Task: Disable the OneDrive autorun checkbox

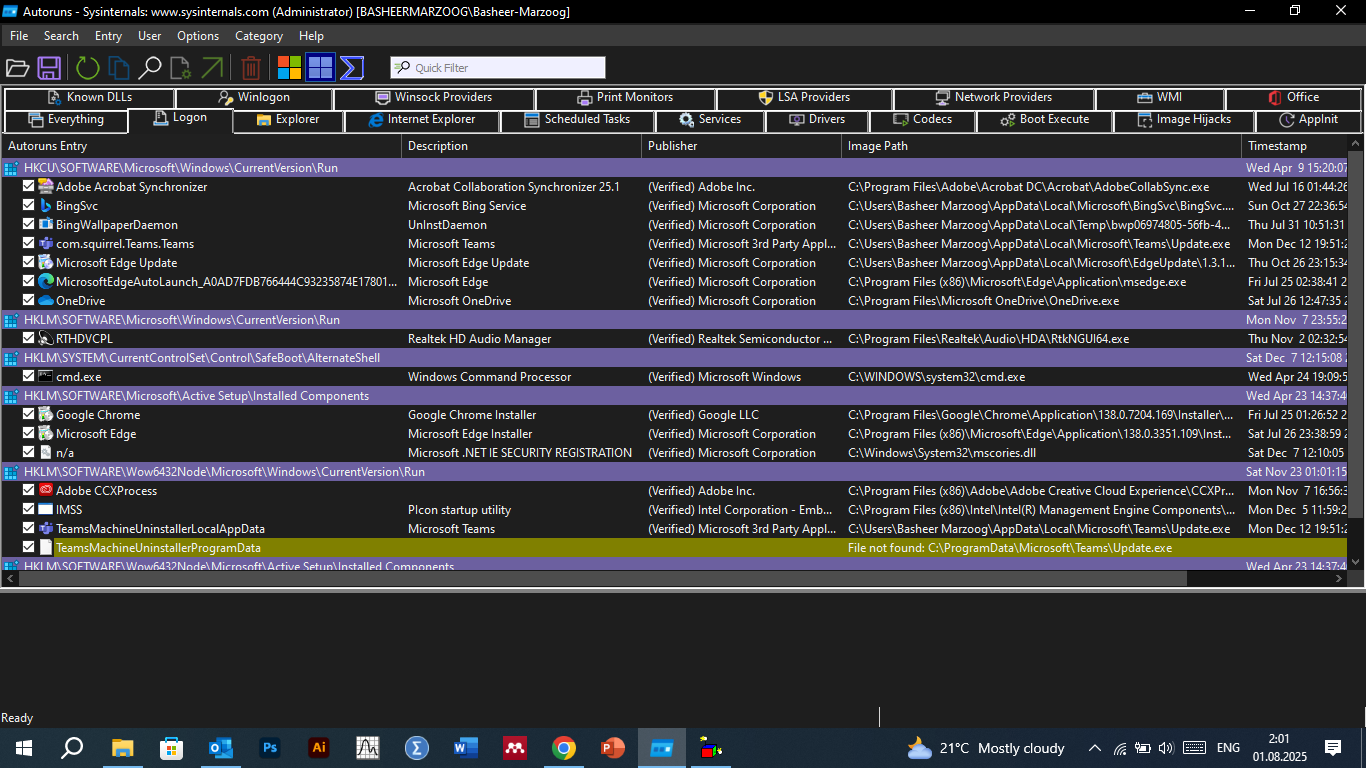Action: coord(29,301)
